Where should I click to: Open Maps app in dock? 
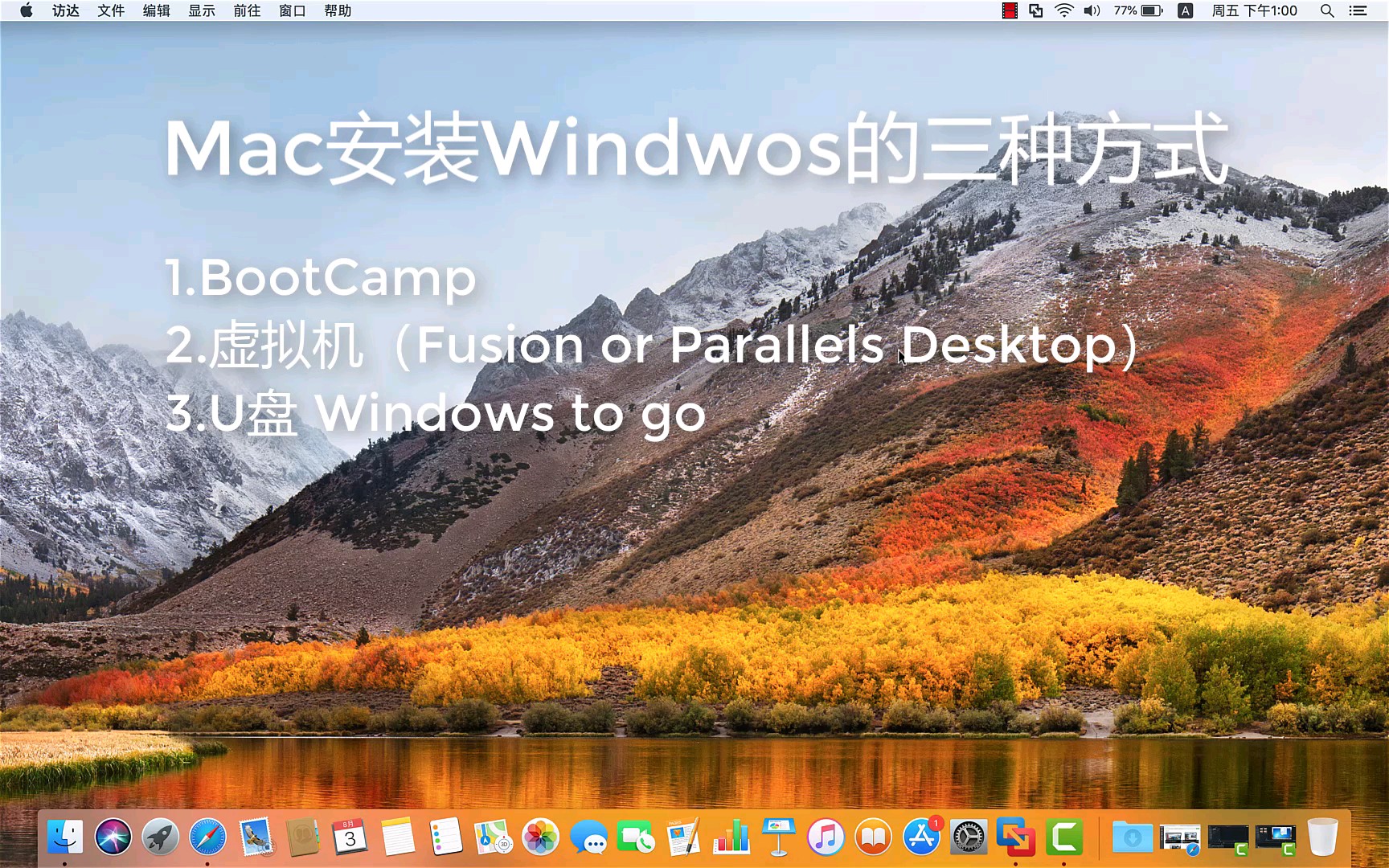click(493, 837)
